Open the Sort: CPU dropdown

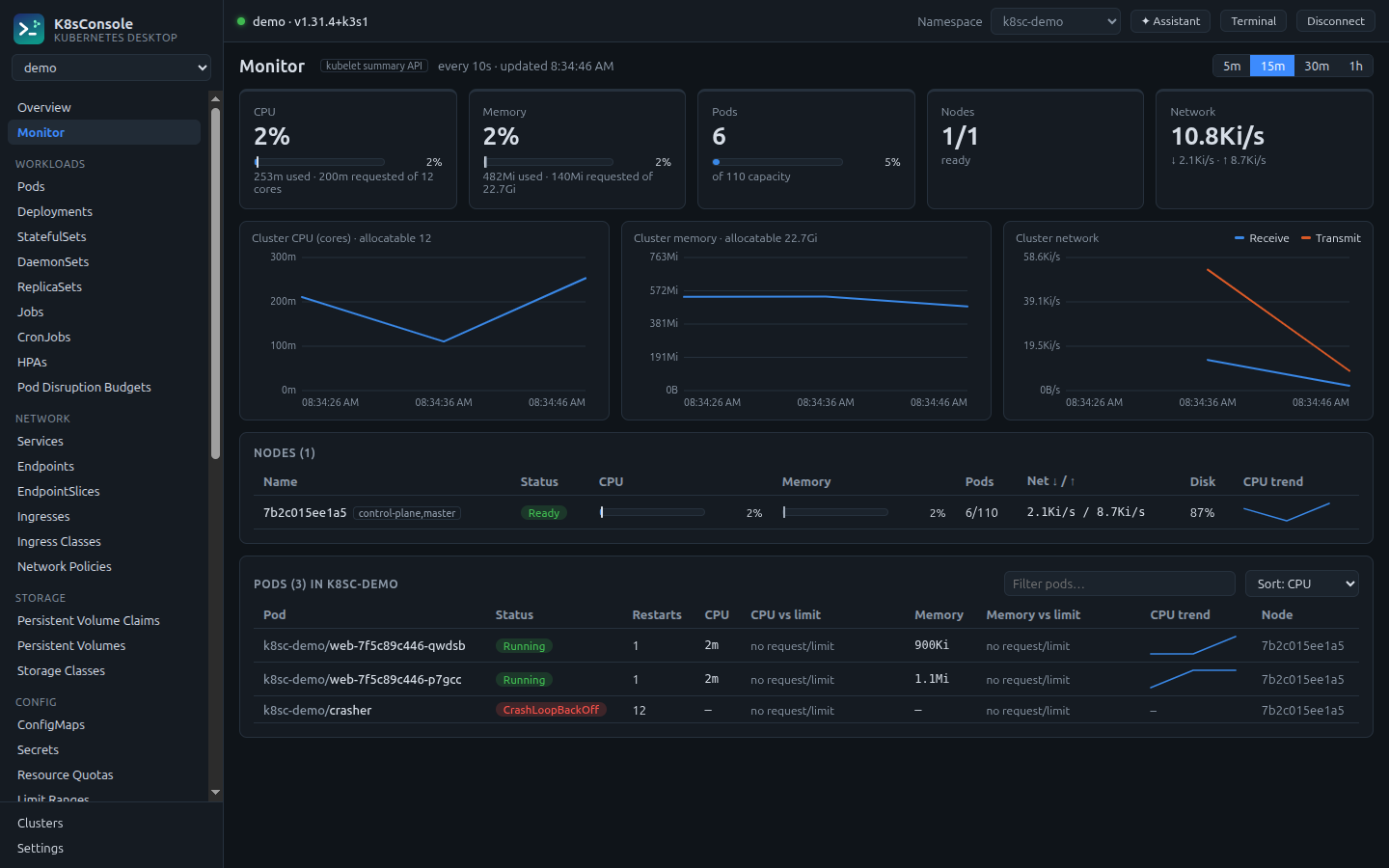1302,583
